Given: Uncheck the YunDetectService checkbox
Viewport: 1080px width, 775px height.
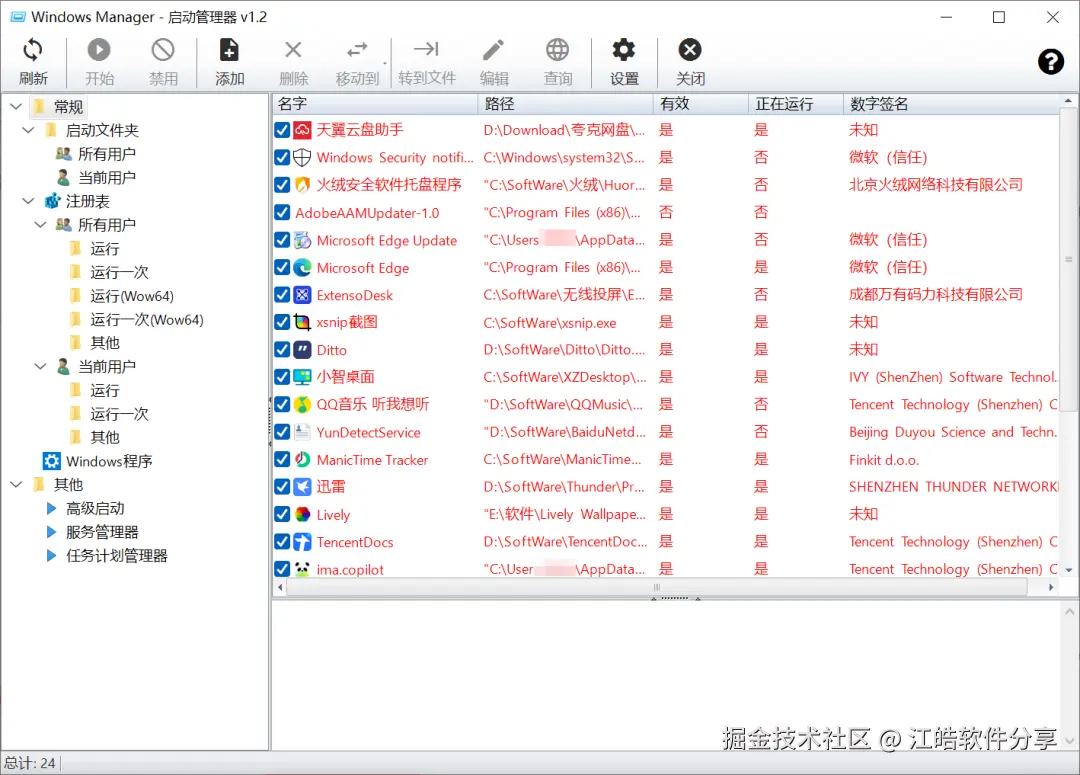Looking at the screenshot, I should click(282, 432).
